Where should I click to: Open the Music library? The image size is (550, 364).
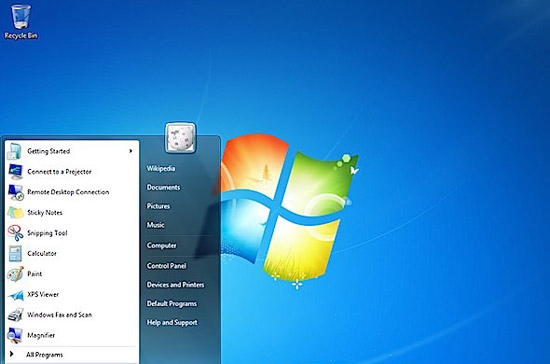(155, 225)
